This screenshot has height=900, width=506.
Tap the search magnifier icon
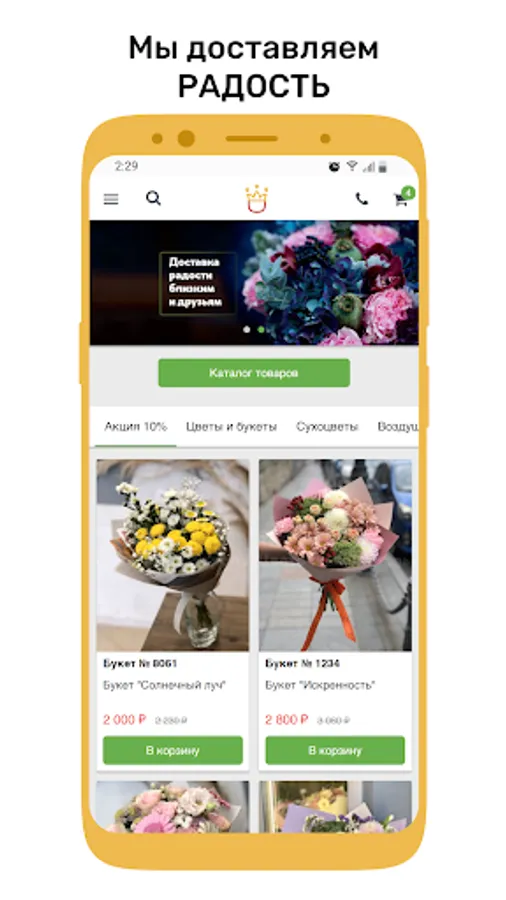[153, 199]
